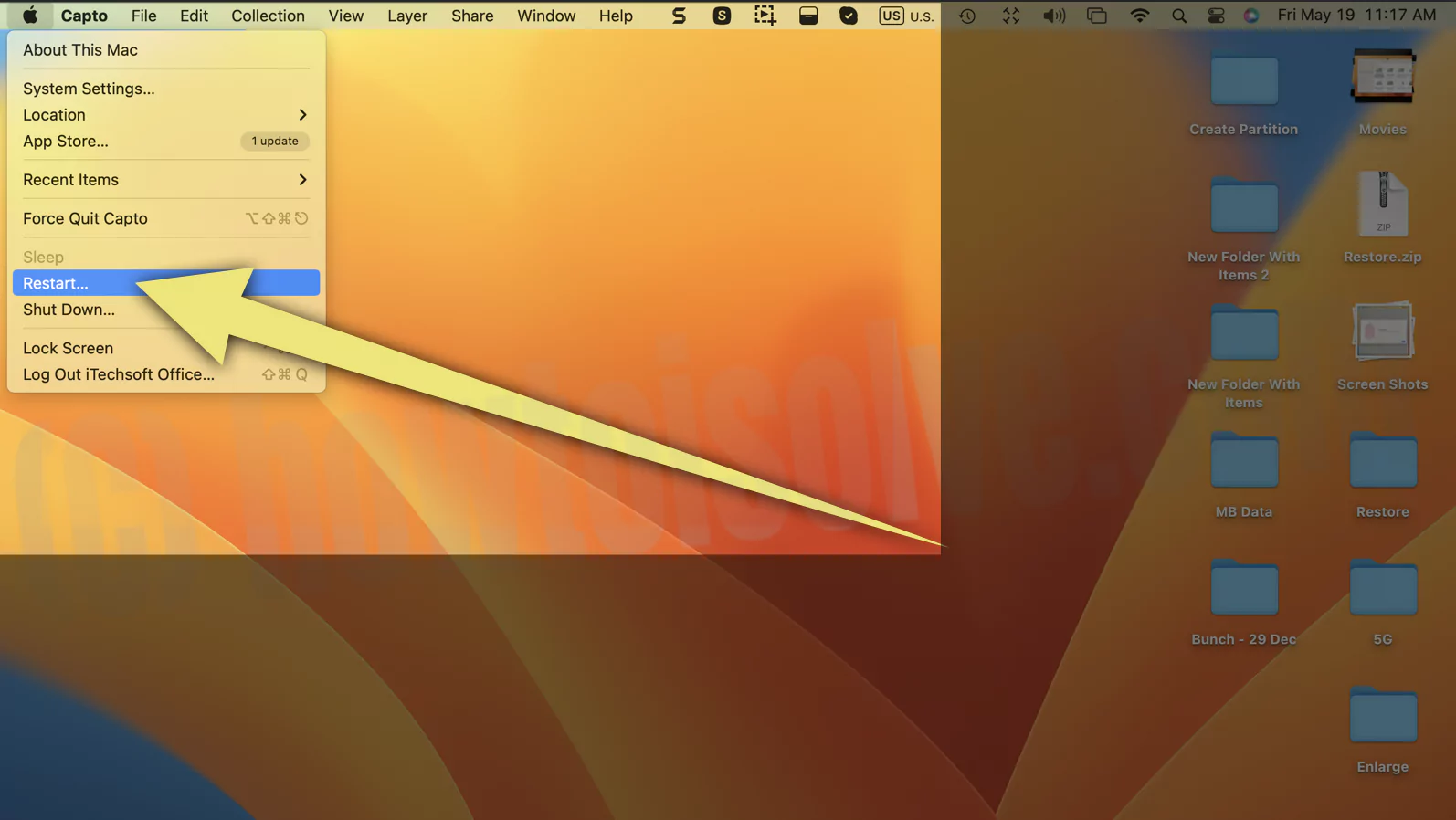
Task: Click the Apple logo menu
Action: pos(30,16)
